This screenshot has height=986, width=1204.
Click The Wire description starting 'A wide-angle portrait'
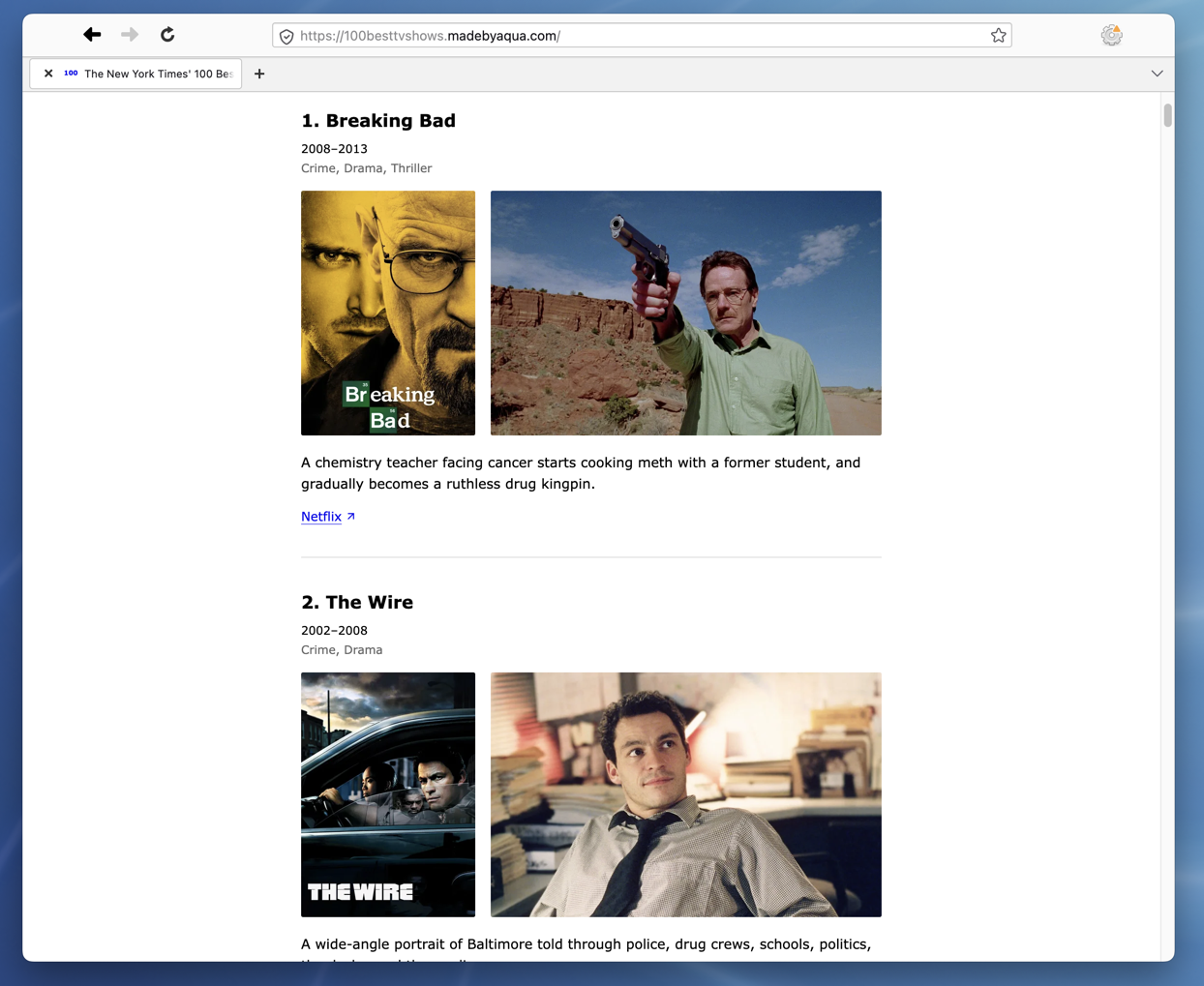click(587, 951)
